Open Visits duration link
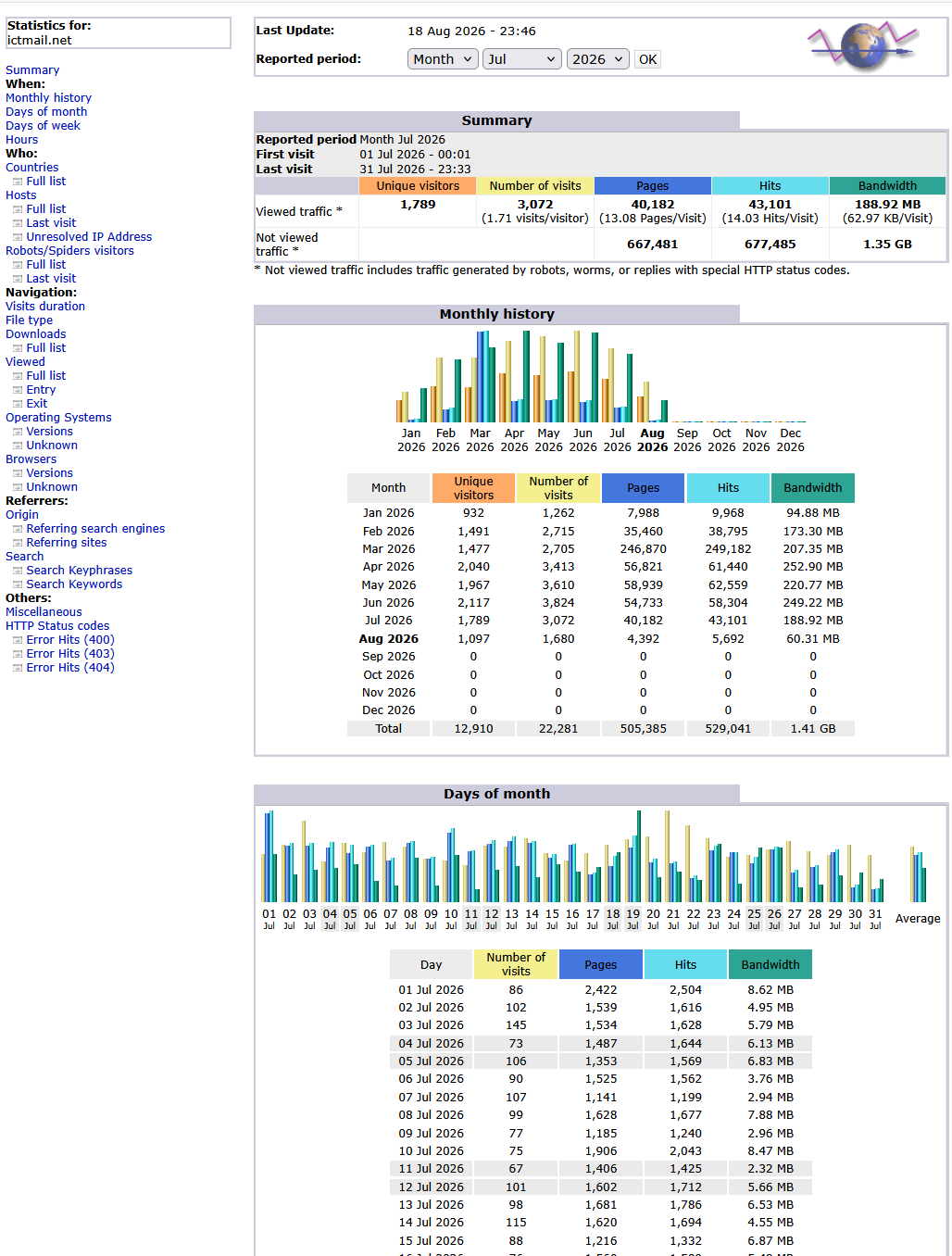 (45, 307)
